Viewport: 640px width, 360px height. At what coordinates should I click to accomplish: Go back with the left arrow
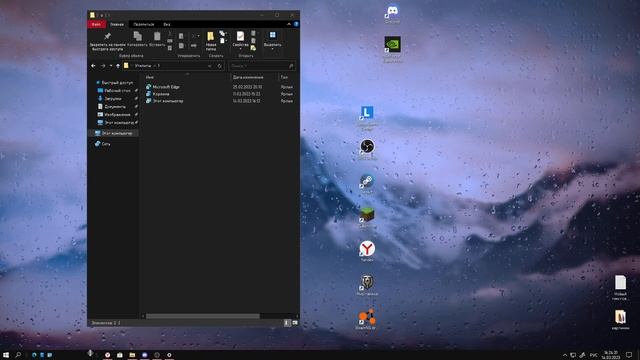pyautogui.click(x=93, y=66)
